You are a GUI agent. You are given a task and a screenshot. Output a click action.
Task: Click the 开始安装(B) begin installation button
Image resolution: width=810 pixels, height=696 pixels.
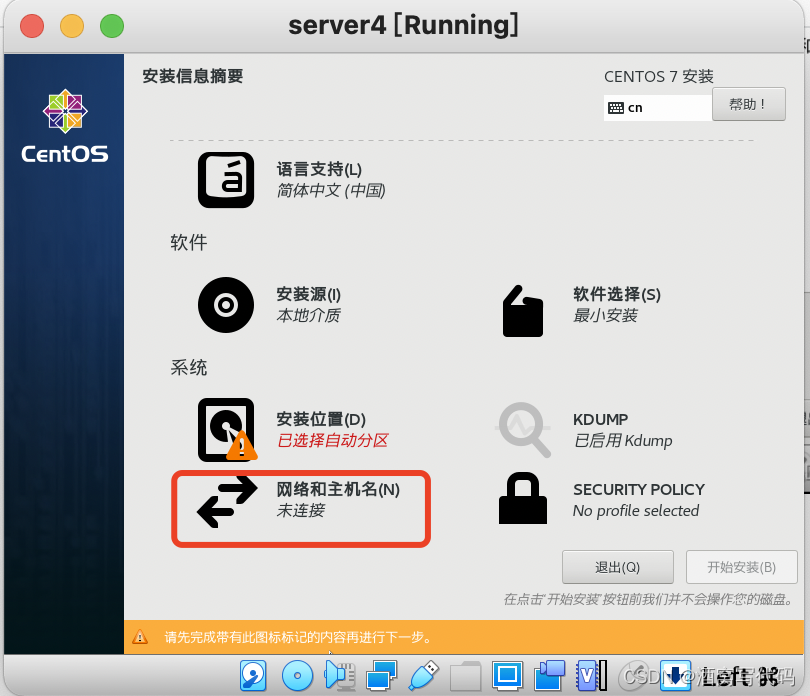pyautogui.click(x=741, y=567)
